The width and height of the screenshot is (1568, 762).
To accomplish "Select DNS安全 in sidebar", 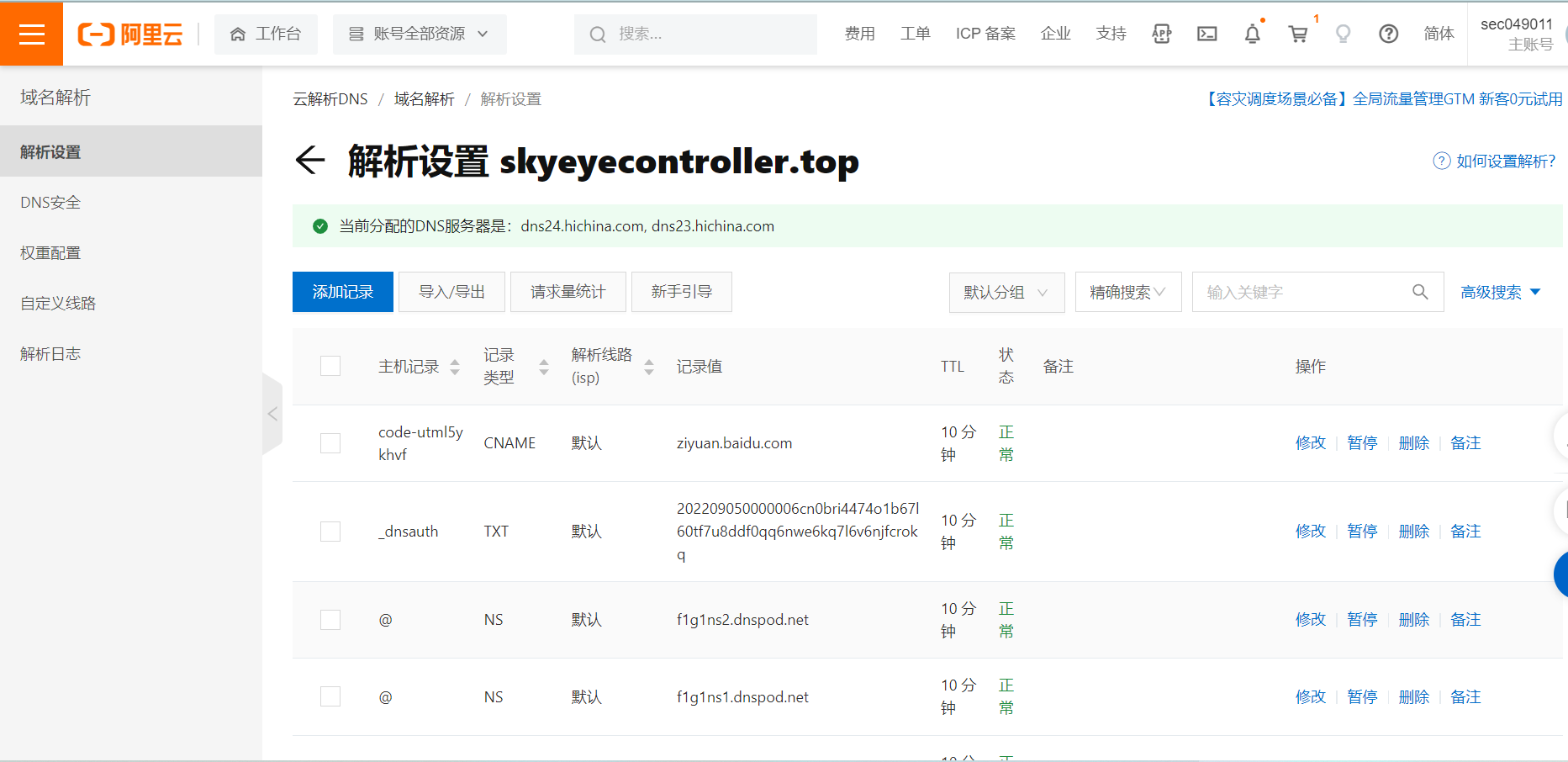I will (131, 203).
